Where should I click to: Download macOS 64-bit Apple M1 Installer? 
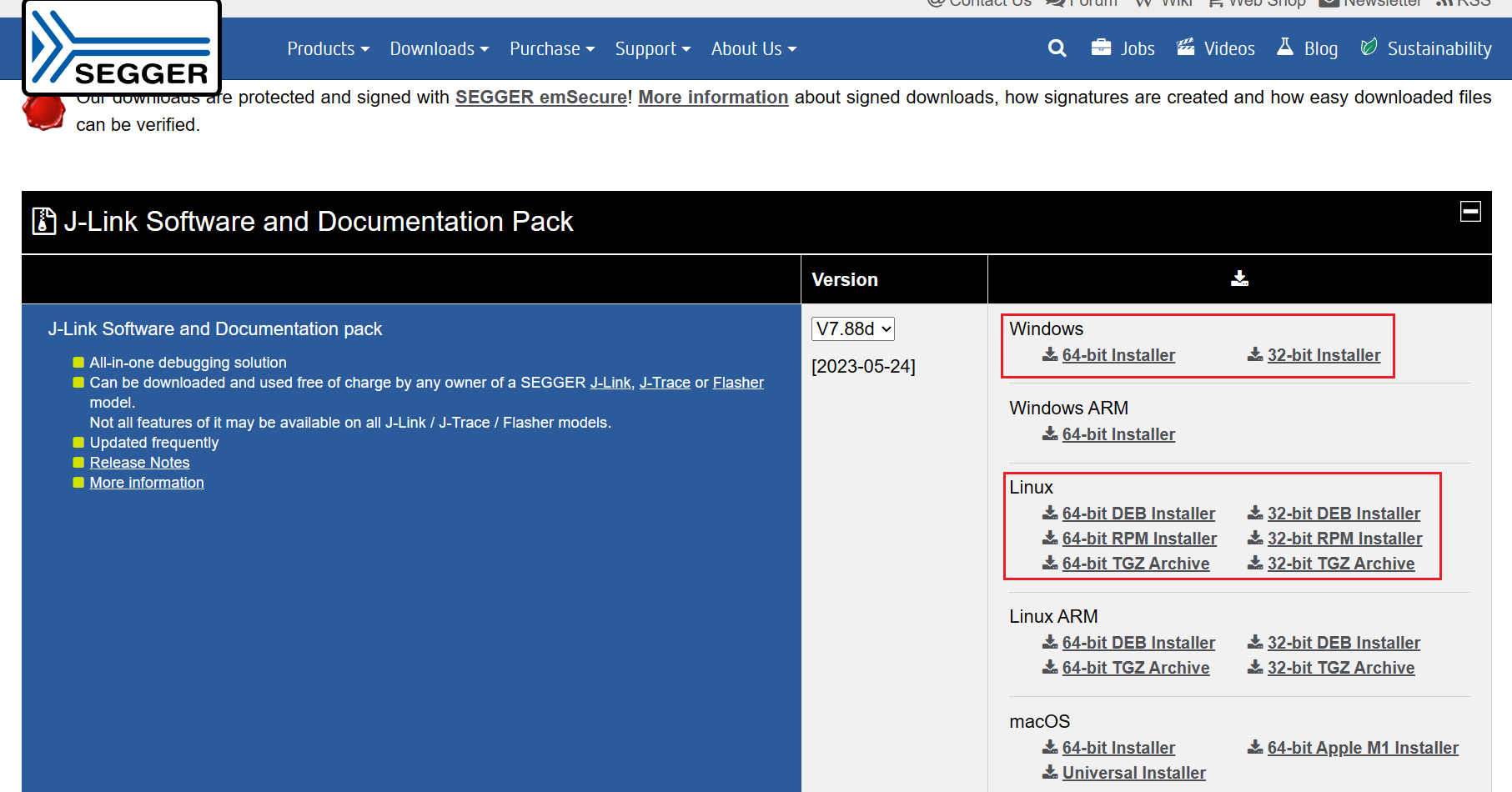tap(1363, 748)
